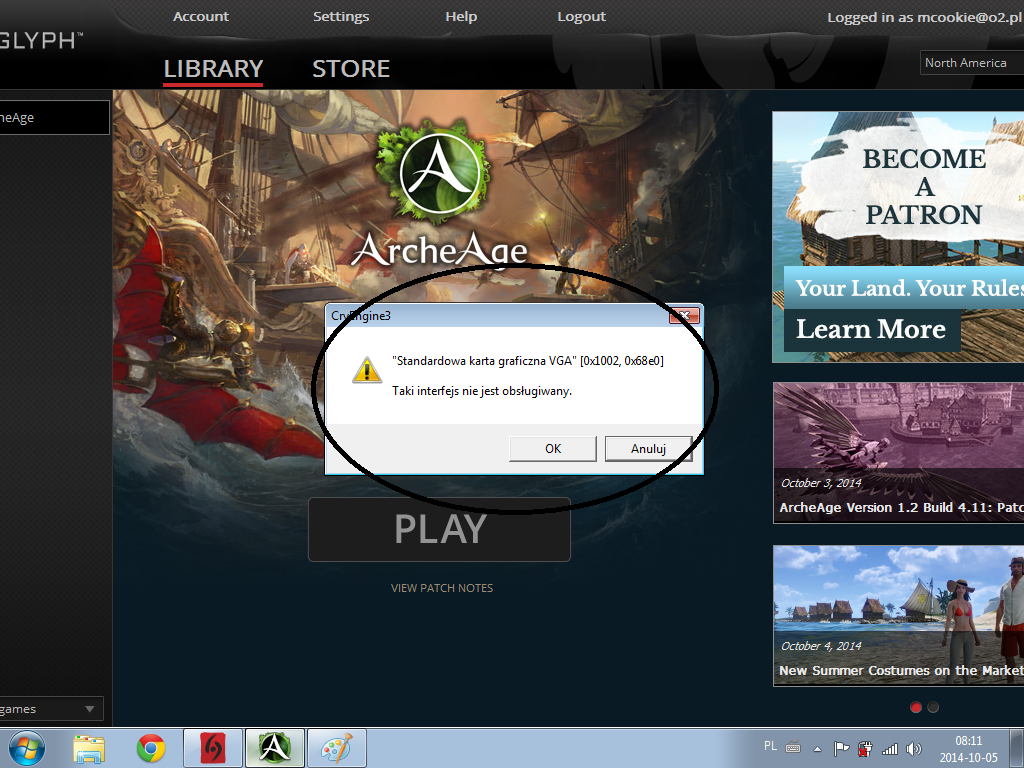The image size is (1024, 768).
Task: Open Action Center flag icon
Action: coord(841,749)
